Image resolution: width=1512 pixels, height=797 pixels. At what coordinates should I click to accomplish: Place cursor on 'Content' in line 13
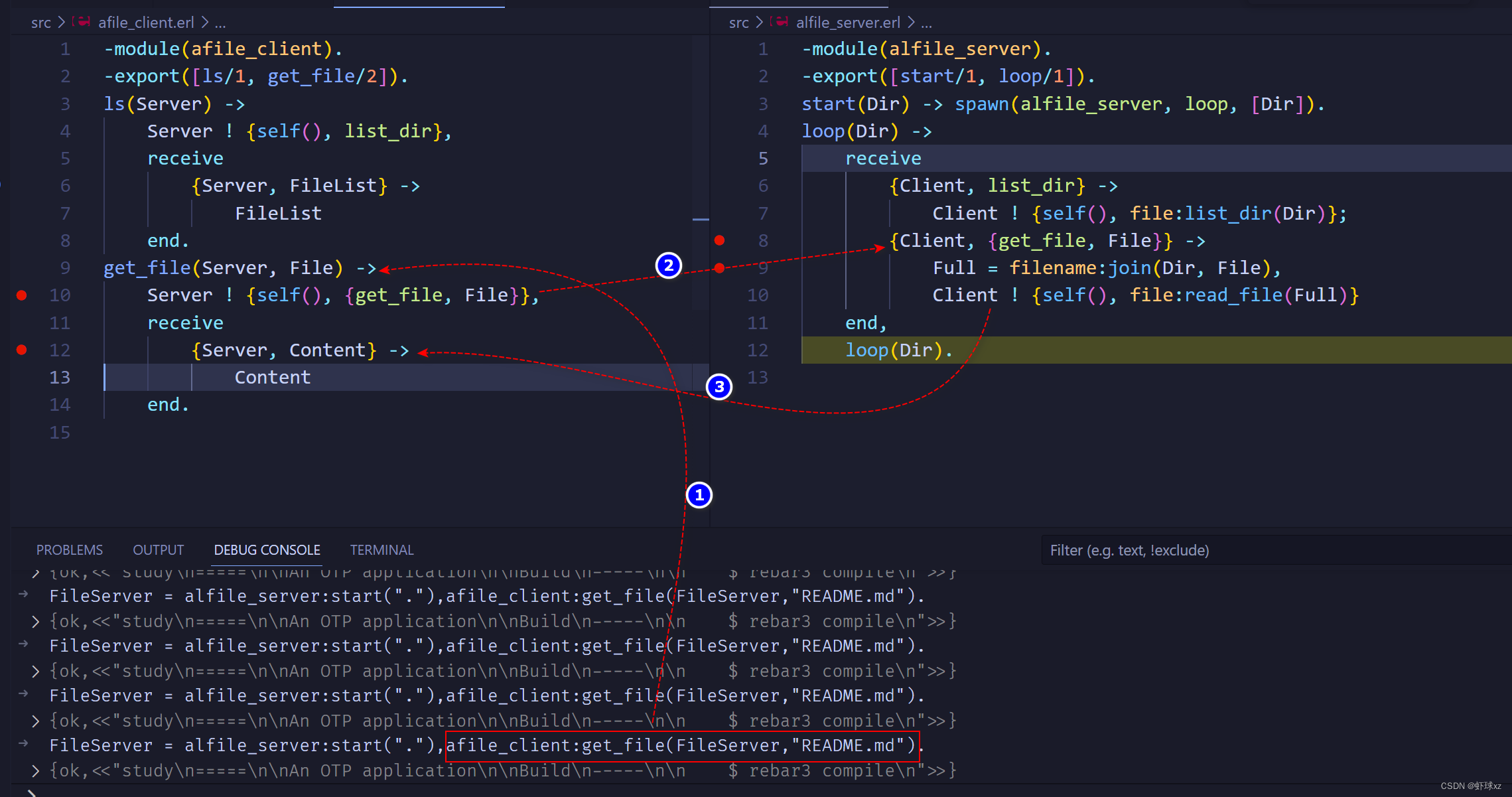pyautogui.click(x=273, y=378)
